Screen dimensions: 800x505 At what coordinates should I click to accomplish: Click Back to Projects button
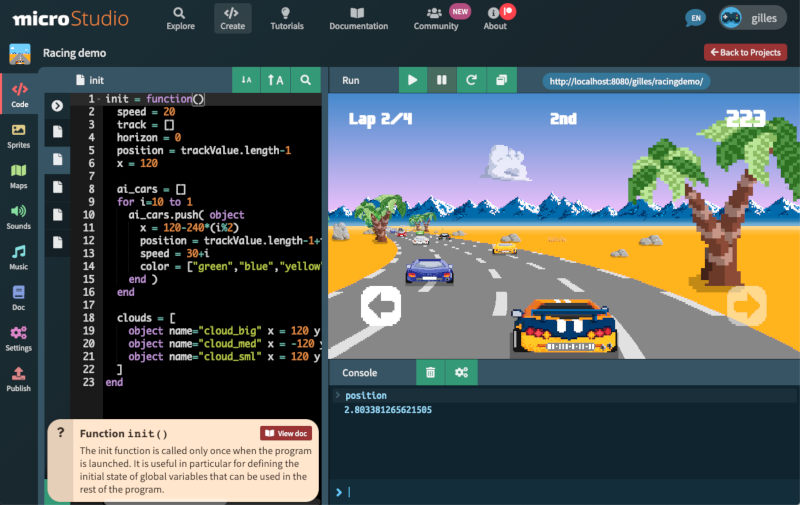coord(745,52)
